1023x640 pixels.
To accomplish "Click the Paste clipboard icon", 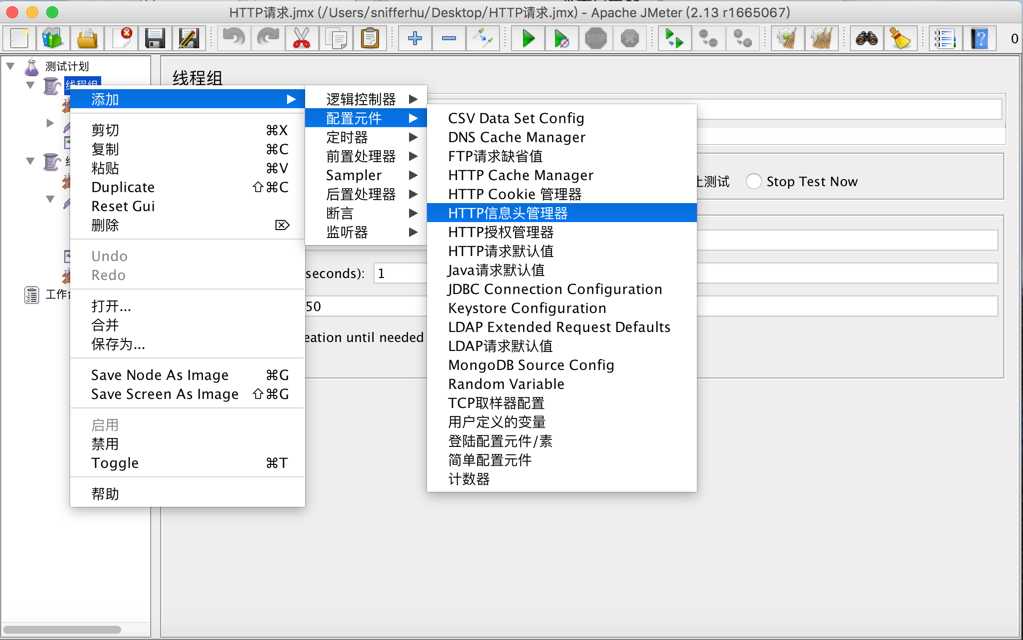I will 370,38.
